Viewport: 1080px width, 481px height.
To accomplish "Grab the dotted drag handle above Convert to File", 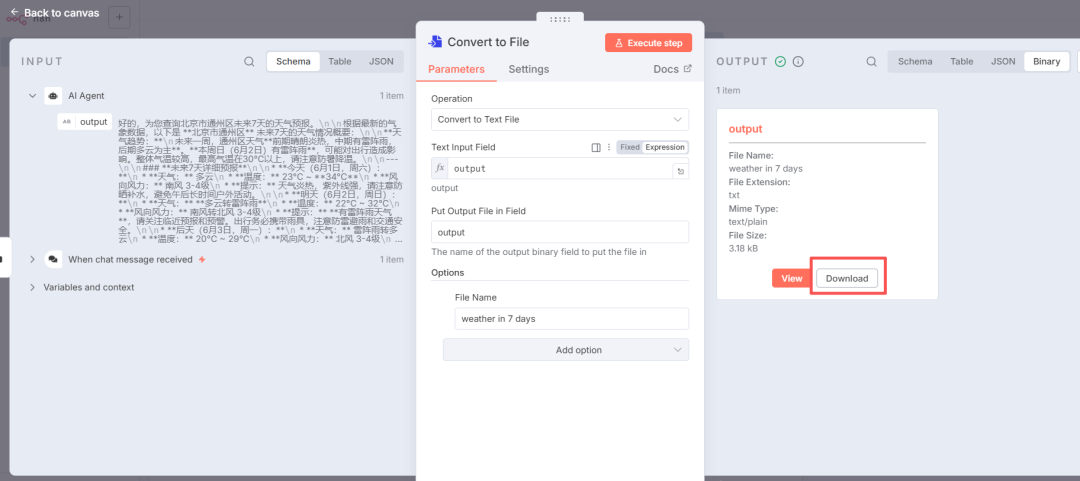I will pyautogui.click(x=560, y=19).
